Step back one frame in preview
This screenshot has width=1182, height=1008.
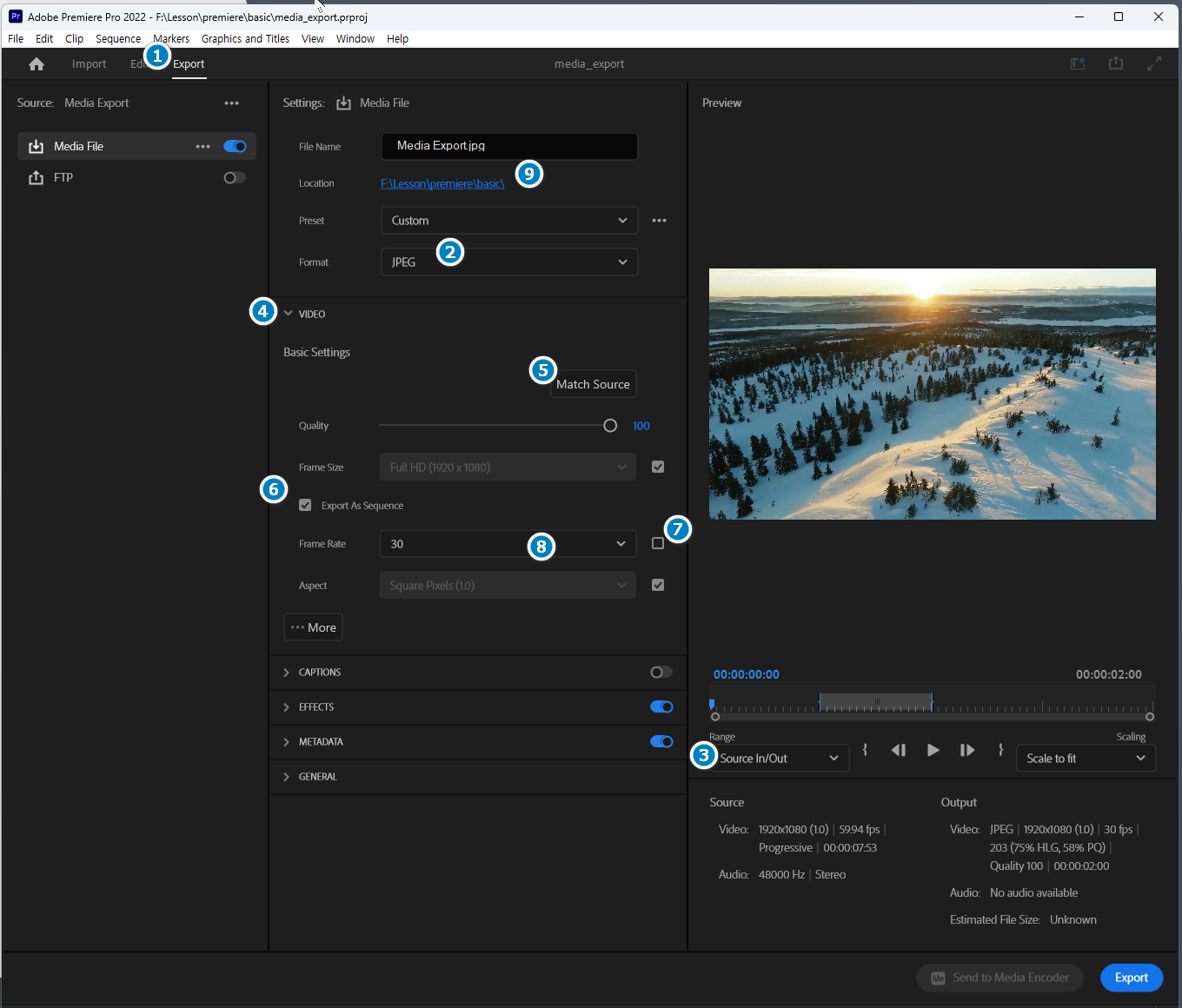899,750
